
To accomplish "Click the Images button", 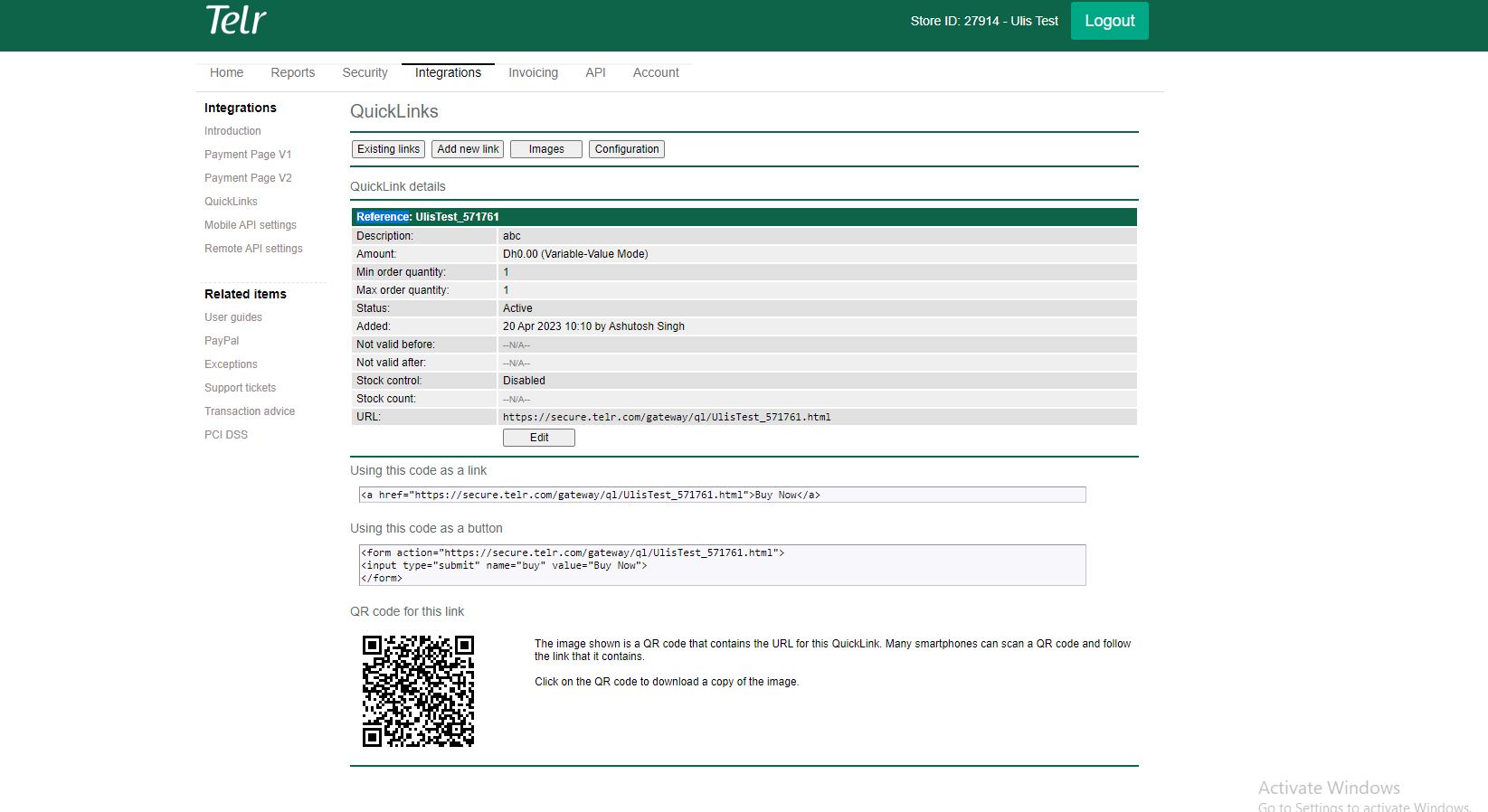I will (x=546, y=149).
